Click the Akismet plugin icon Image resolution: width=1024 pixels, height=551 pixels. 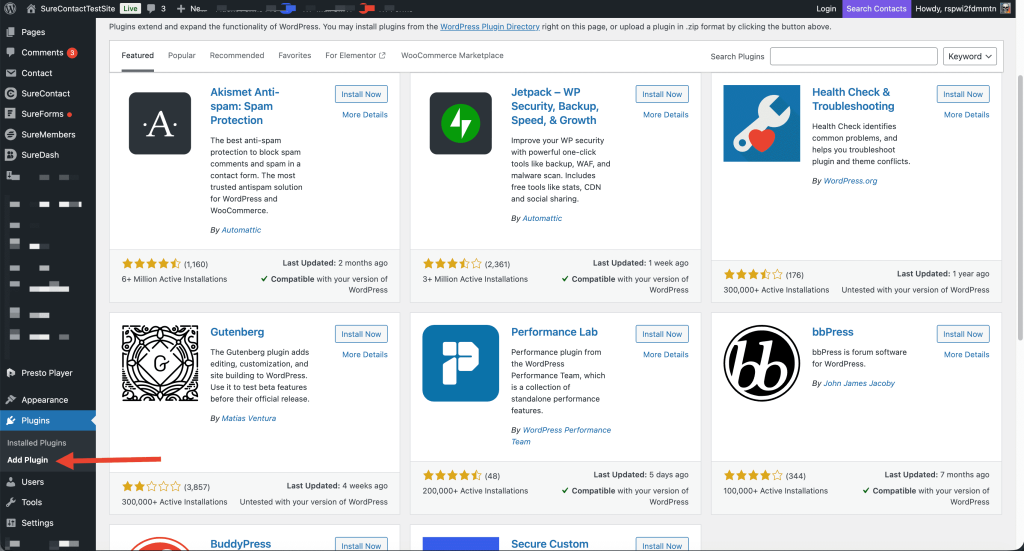[160, 123]
